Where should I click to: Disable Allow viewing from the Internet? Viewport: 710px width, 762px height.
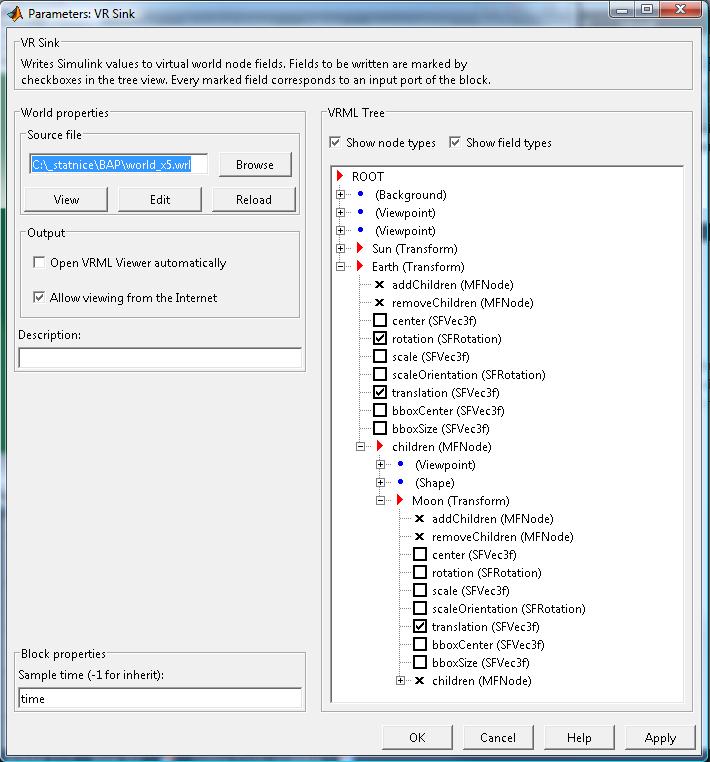coord(39,297)
